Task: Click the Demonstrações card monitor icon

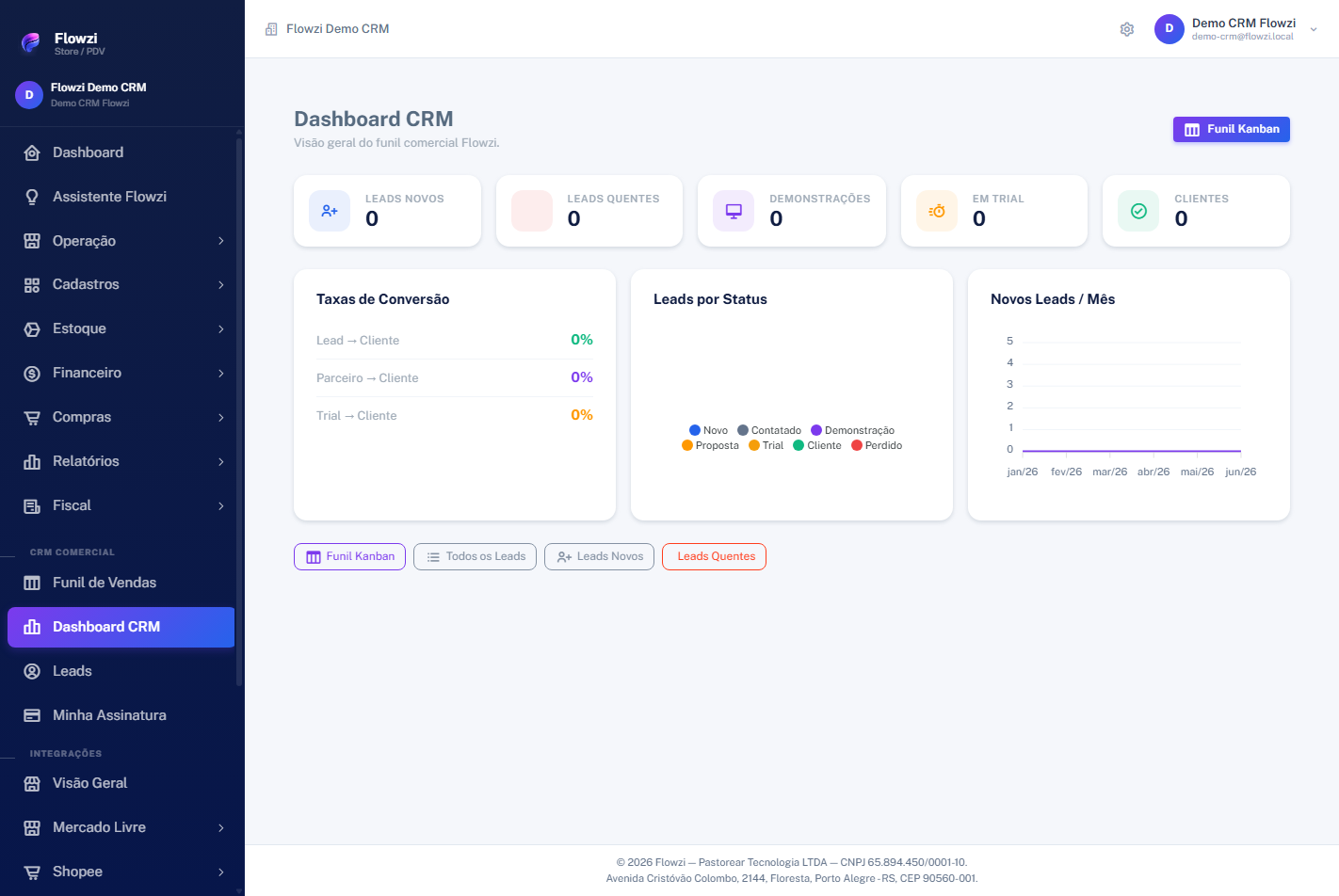Action: 734,211
